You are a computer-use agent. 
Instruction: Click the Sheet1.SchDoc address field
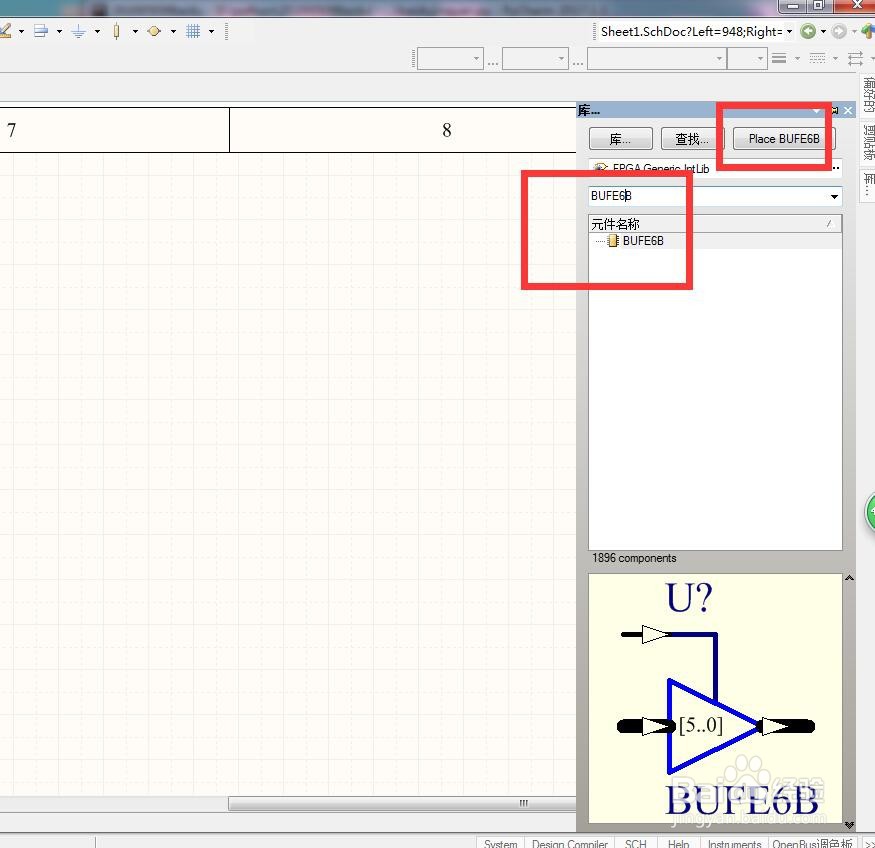click(x=691, y=31)
